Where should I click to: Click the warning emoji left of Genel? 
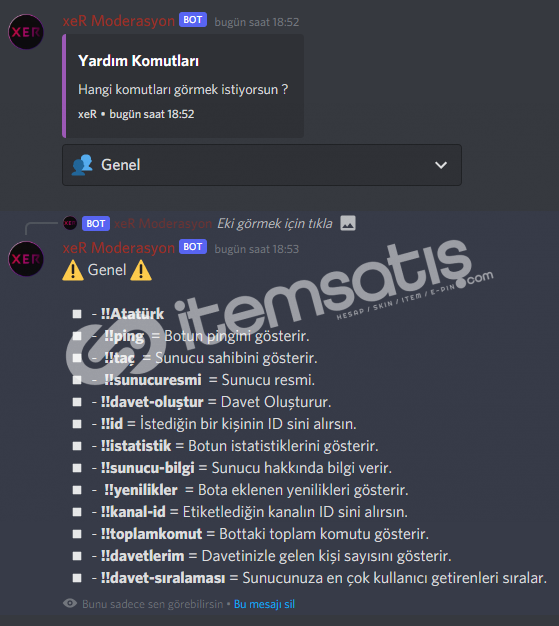73,270
